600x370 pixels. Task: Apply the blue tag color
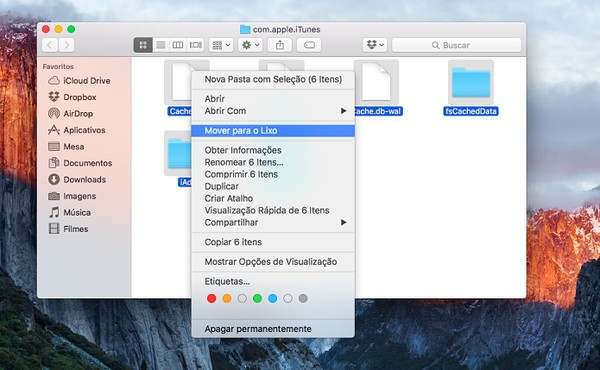click(272, 298)
